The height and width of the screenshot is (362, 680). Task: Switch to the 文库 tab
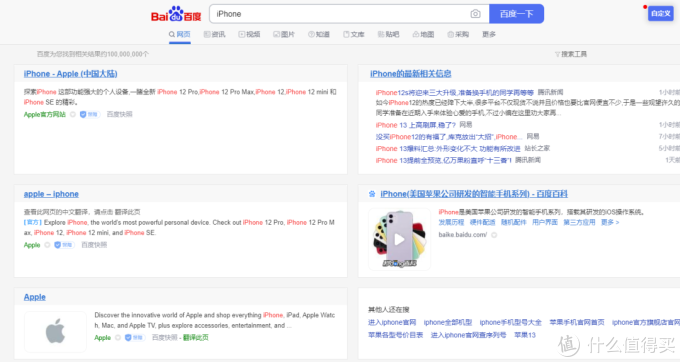(353, 34)
